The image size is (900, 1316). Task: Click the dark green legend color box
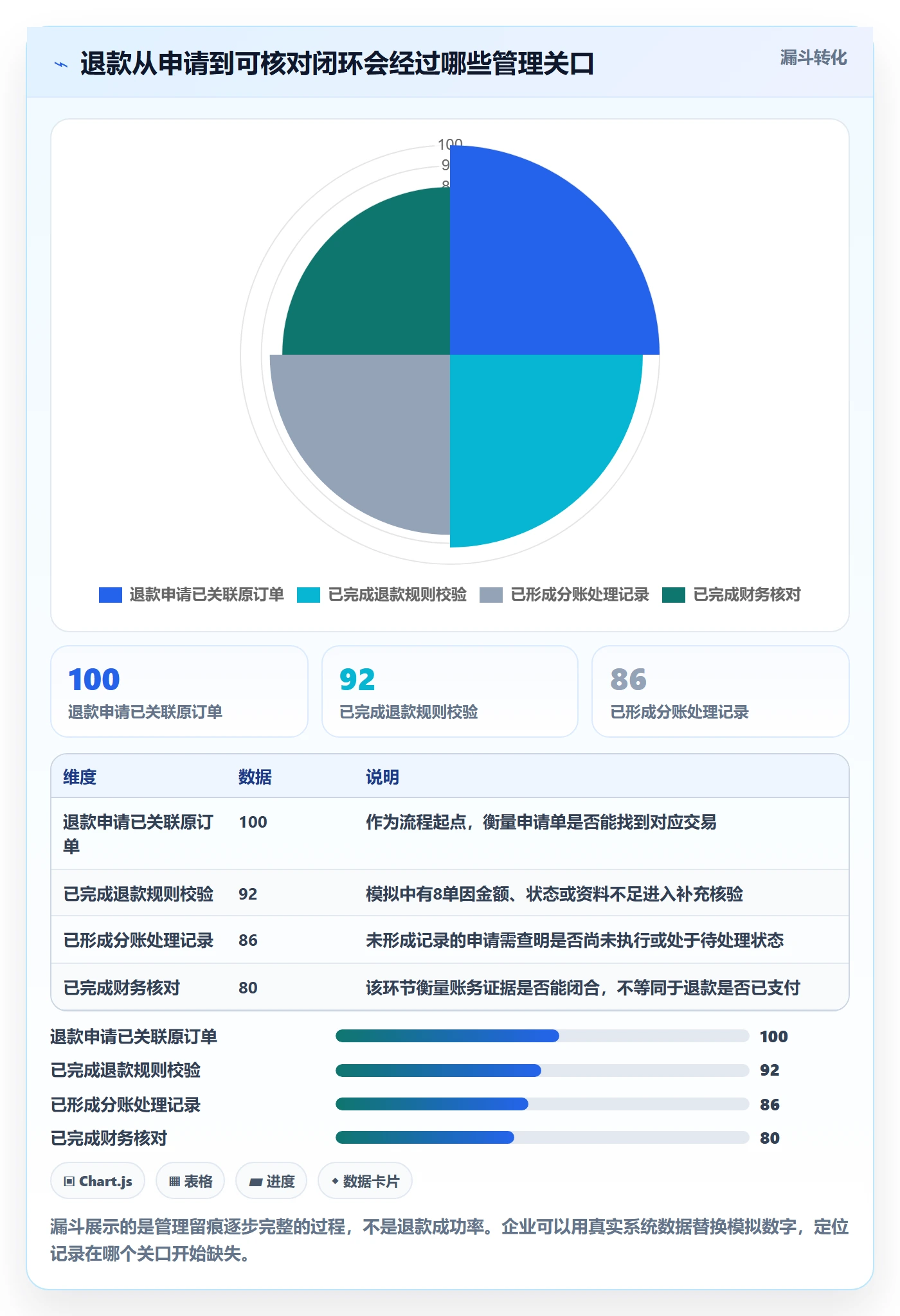674,595
